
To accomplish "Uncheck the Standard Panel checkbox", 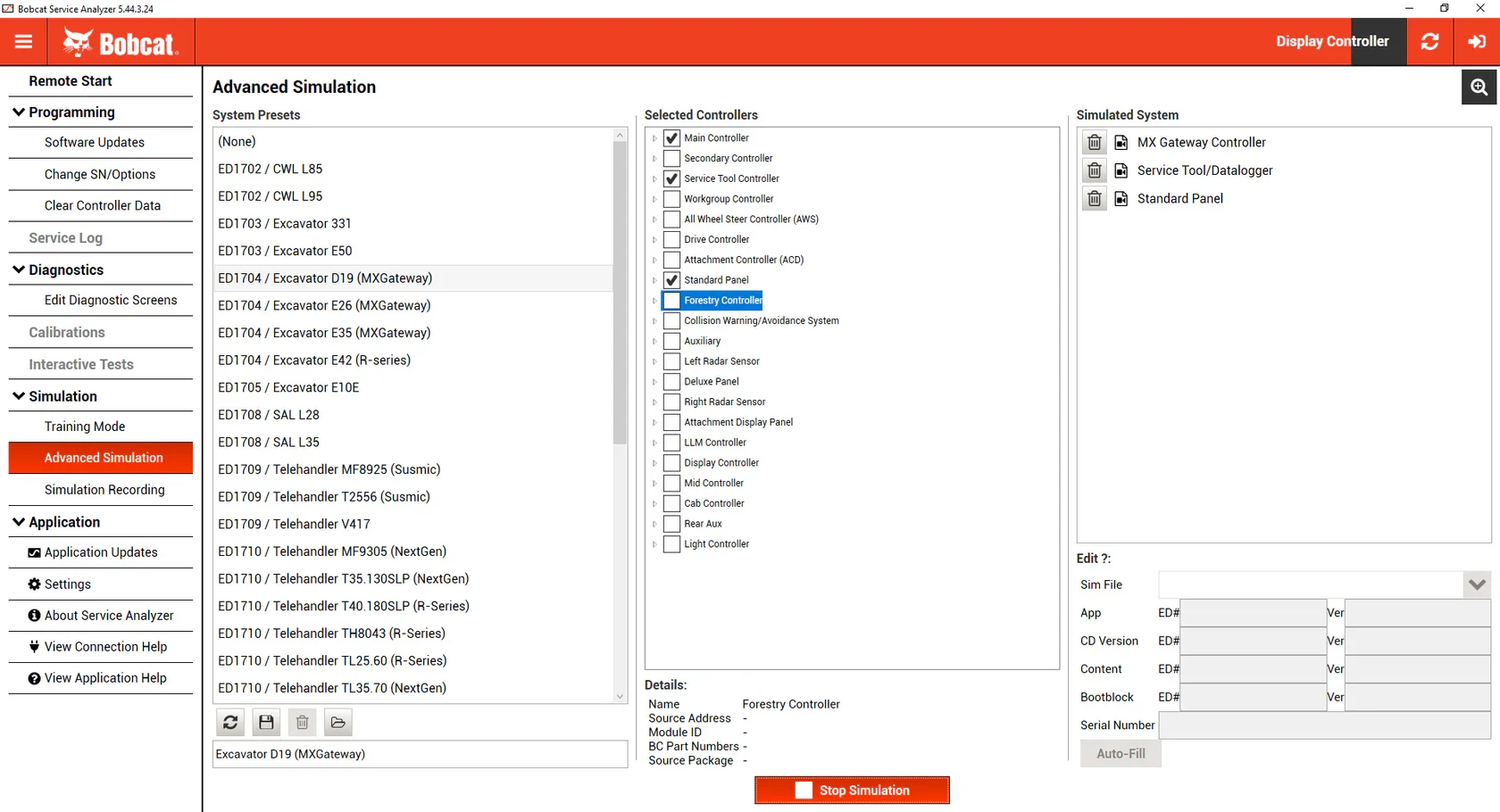I will pyautogui.click(x=672, y=280).
